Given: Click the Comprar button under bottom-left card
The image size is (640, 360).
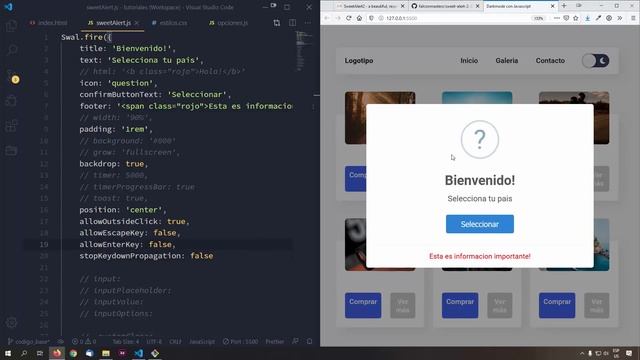Looking at the screenshot, I should (363, 305).
